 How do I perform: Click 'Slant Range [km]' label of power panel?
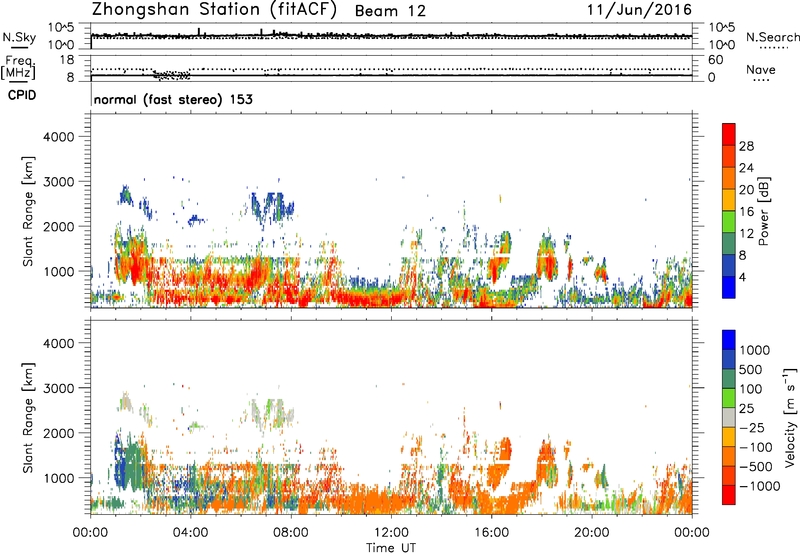(x=28, y=211)
